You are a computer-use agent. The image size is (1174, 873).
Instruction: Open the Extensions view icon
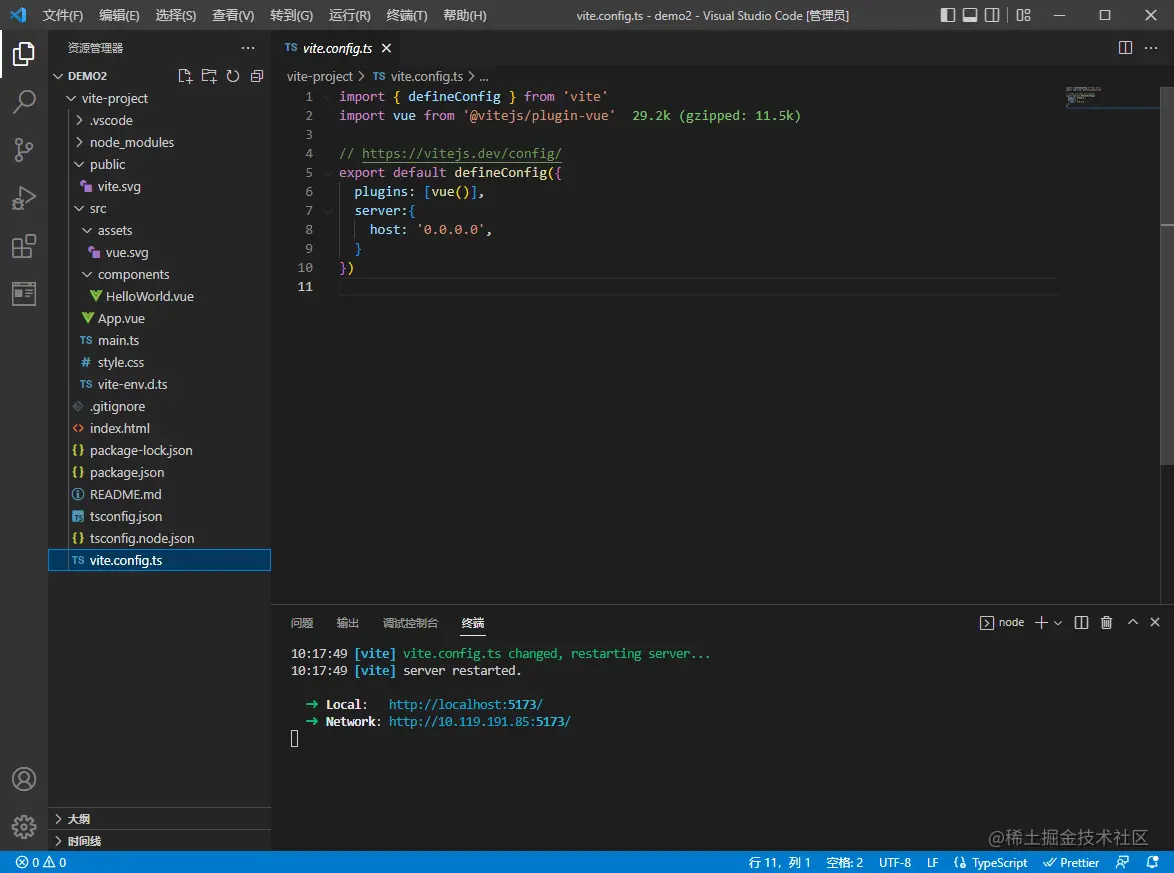24,246
